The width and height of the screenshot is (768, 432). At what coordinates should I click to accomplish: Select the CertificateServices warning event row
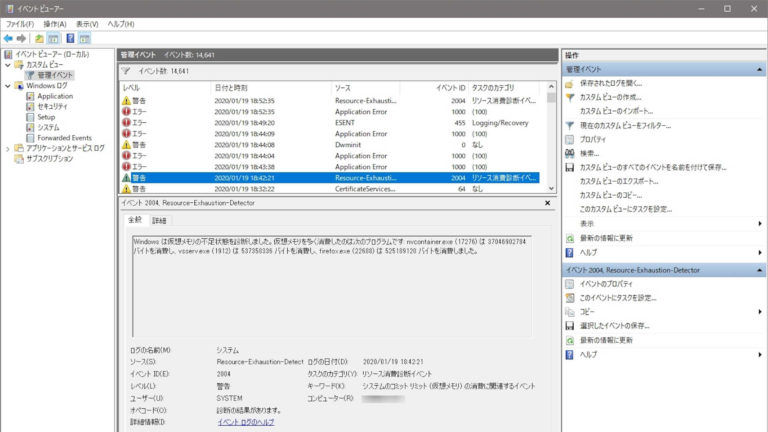[x=330, y=189]
